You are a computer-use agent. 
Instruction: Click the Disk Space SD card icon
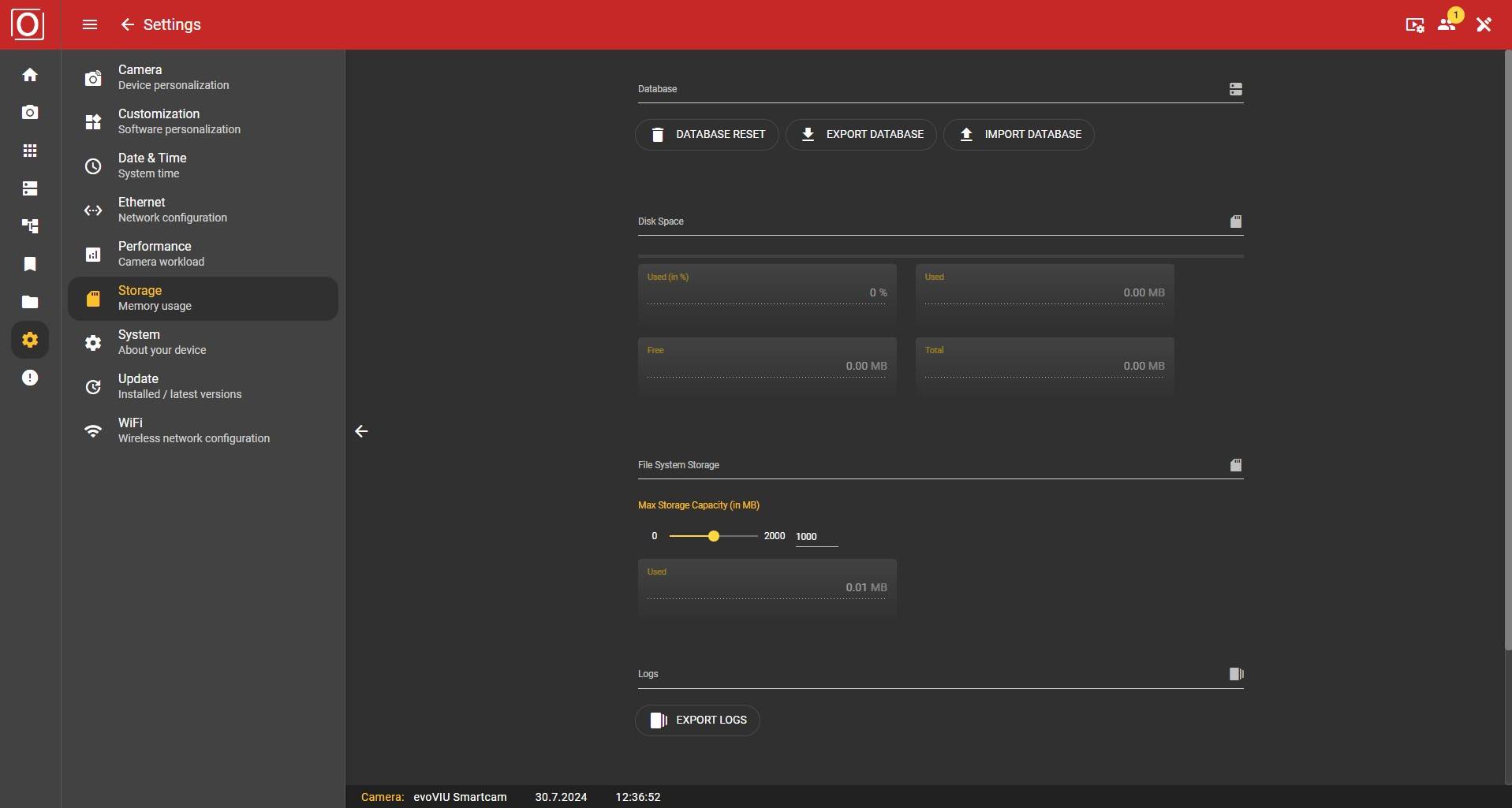1236,222
